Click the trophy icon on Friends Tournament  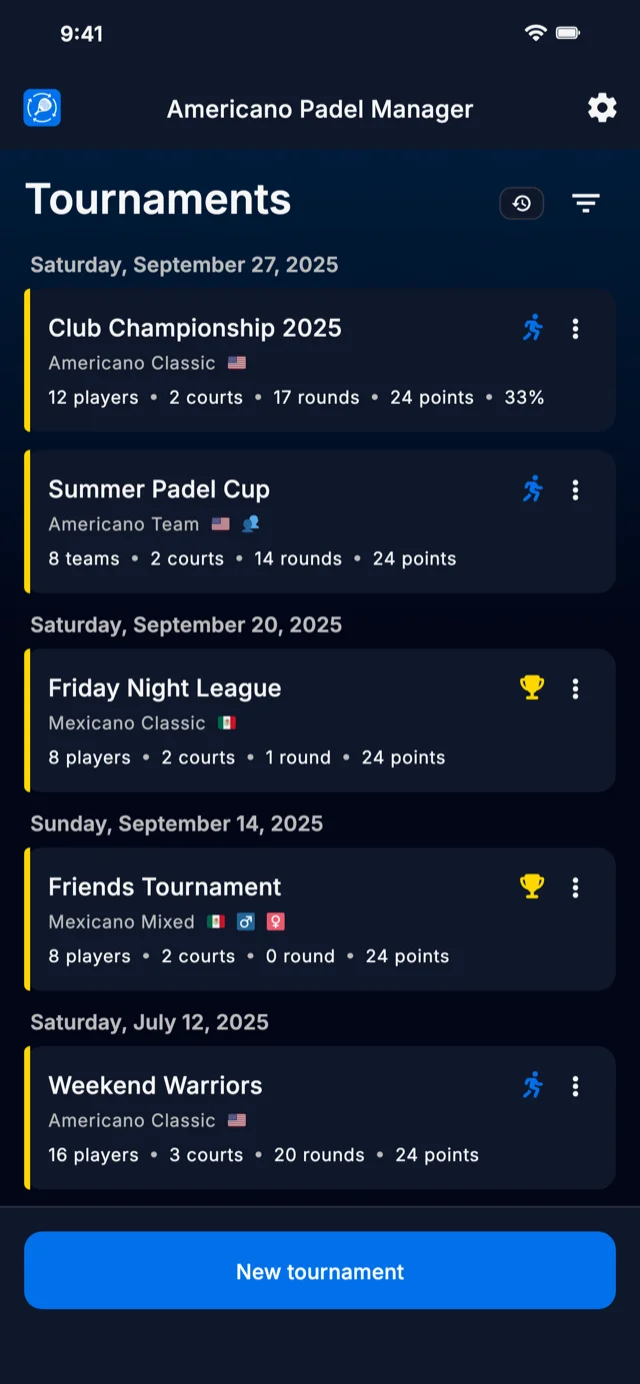(x=531, y=886)
